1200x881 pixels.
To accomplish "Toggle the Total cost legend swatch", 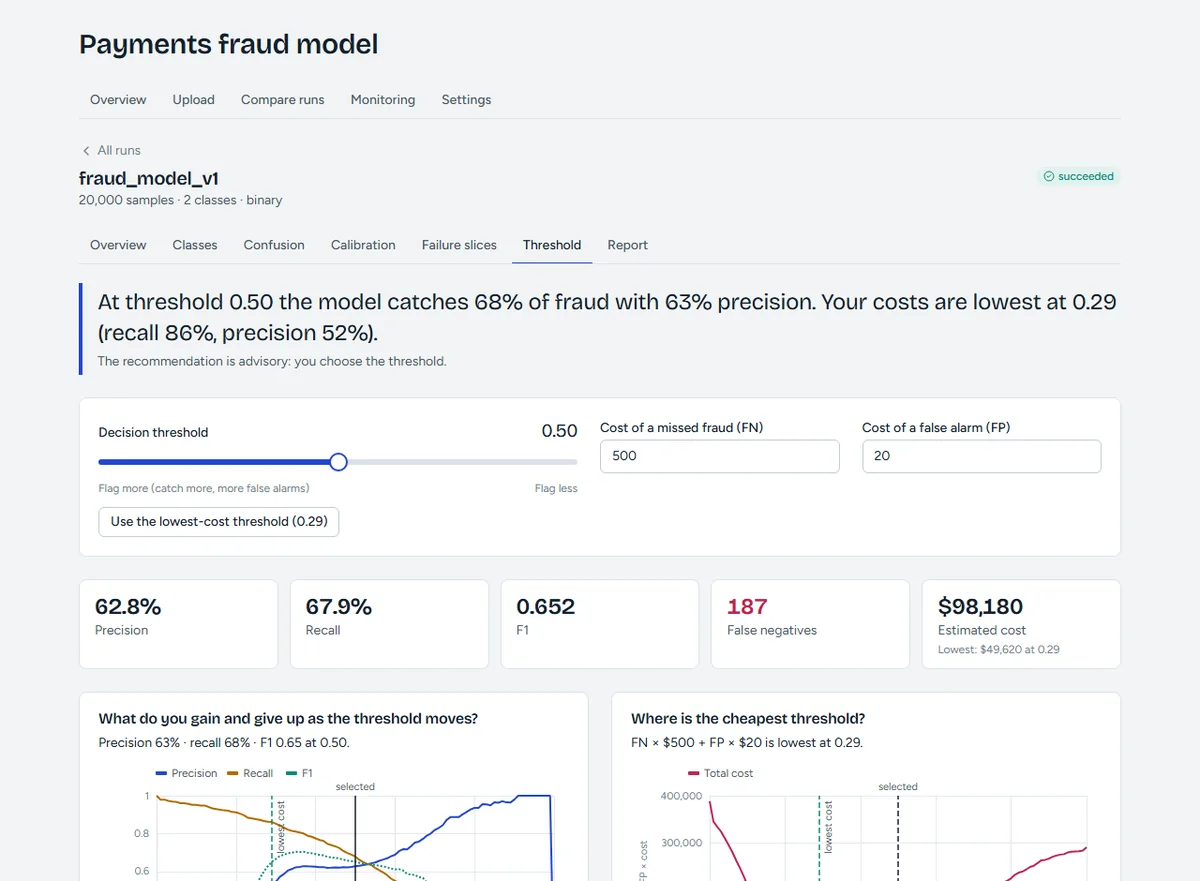I will point(694,773).
